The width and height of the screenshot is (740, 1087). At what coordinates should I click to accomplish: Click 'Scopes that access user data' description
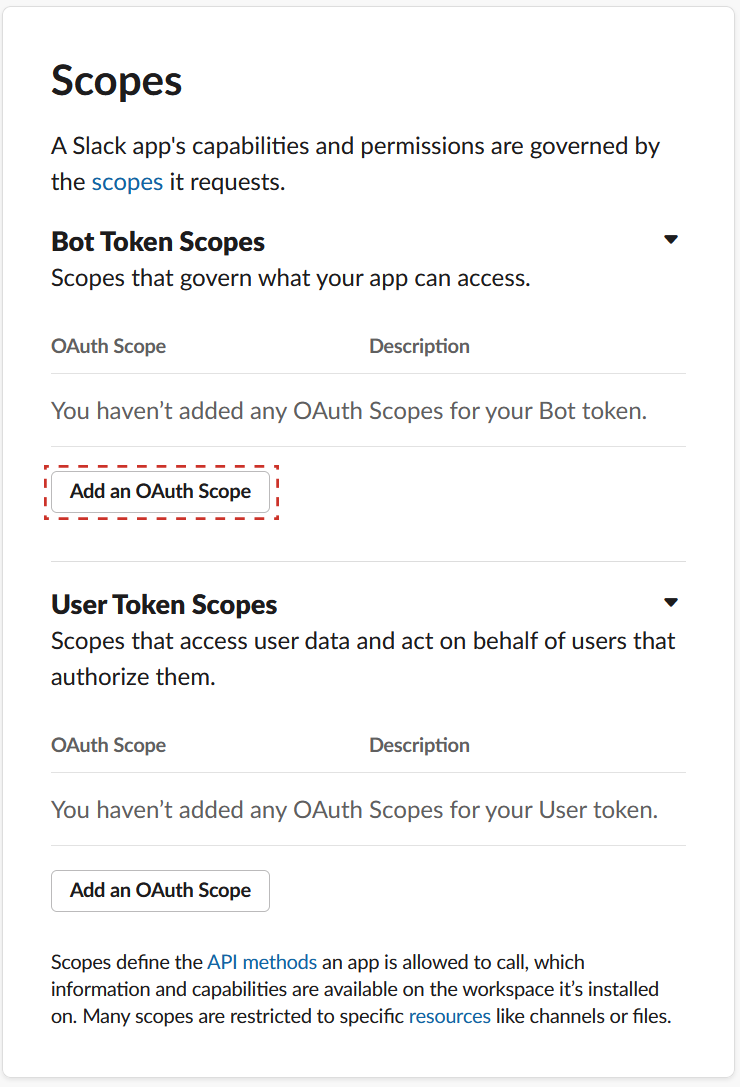click(x=363, y=659)
